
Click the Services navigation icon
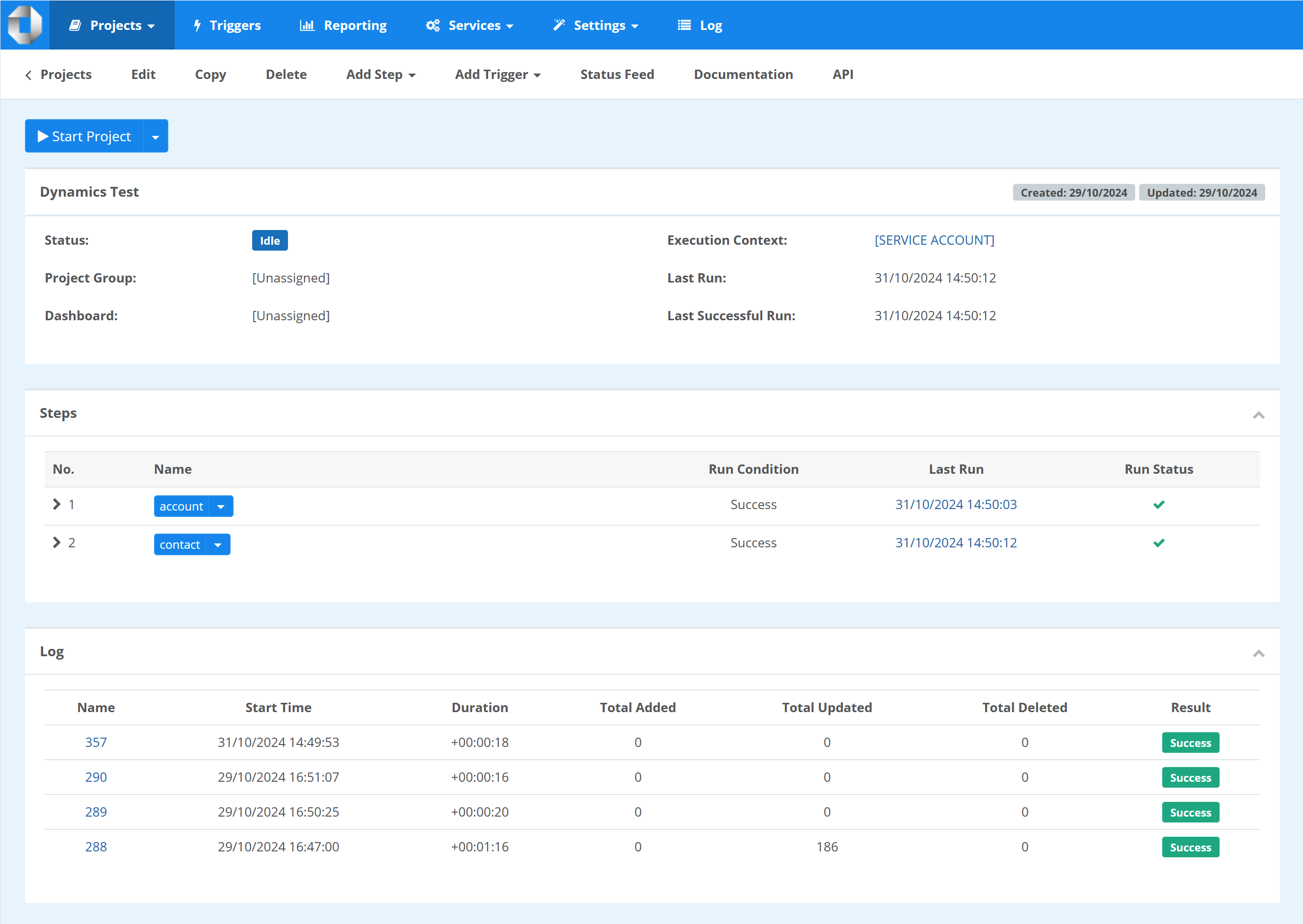pos(433,26)
